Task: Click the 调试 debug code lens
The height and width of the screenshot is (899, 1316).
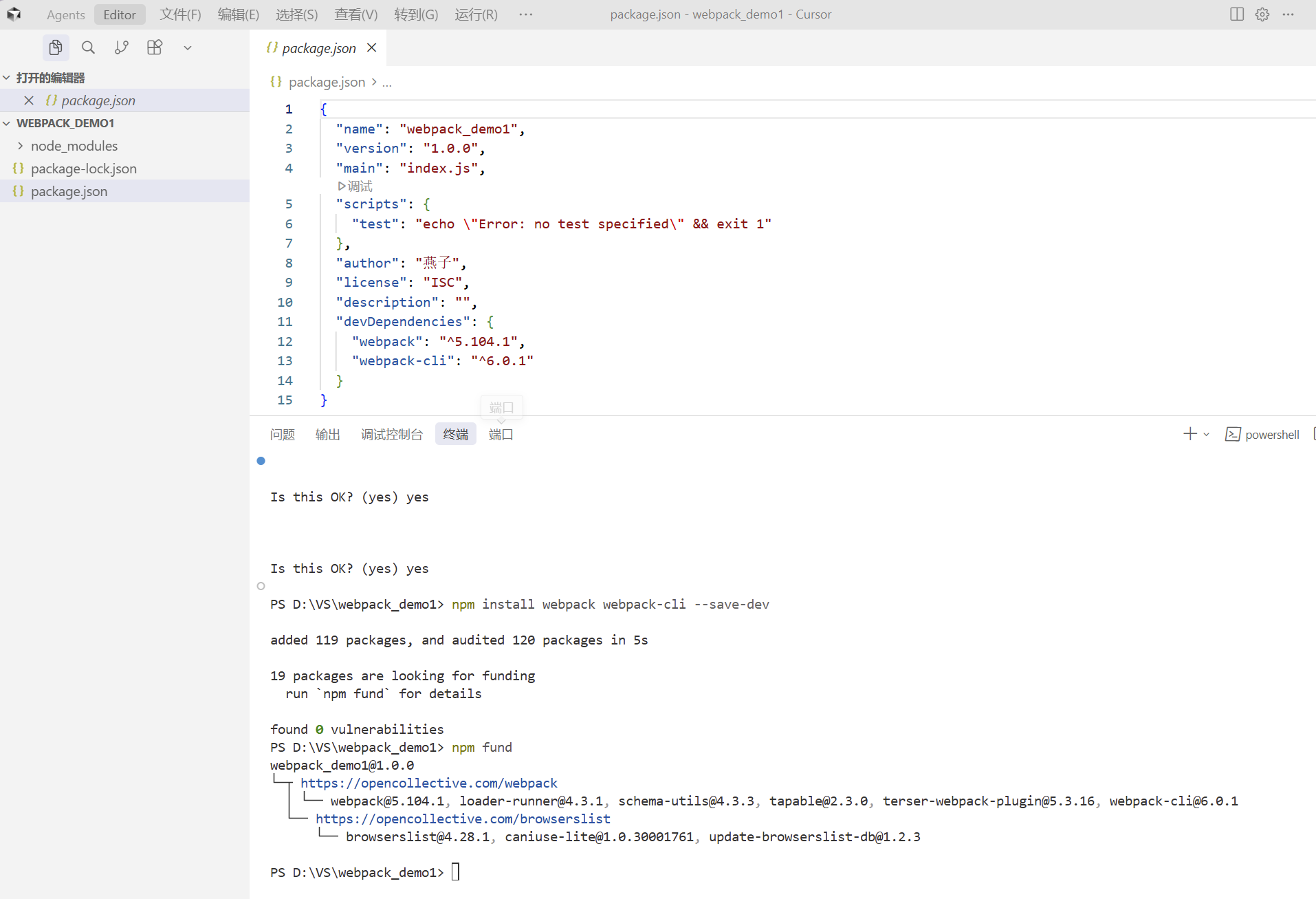Action: pyautogui.click(x=355, y=186)
